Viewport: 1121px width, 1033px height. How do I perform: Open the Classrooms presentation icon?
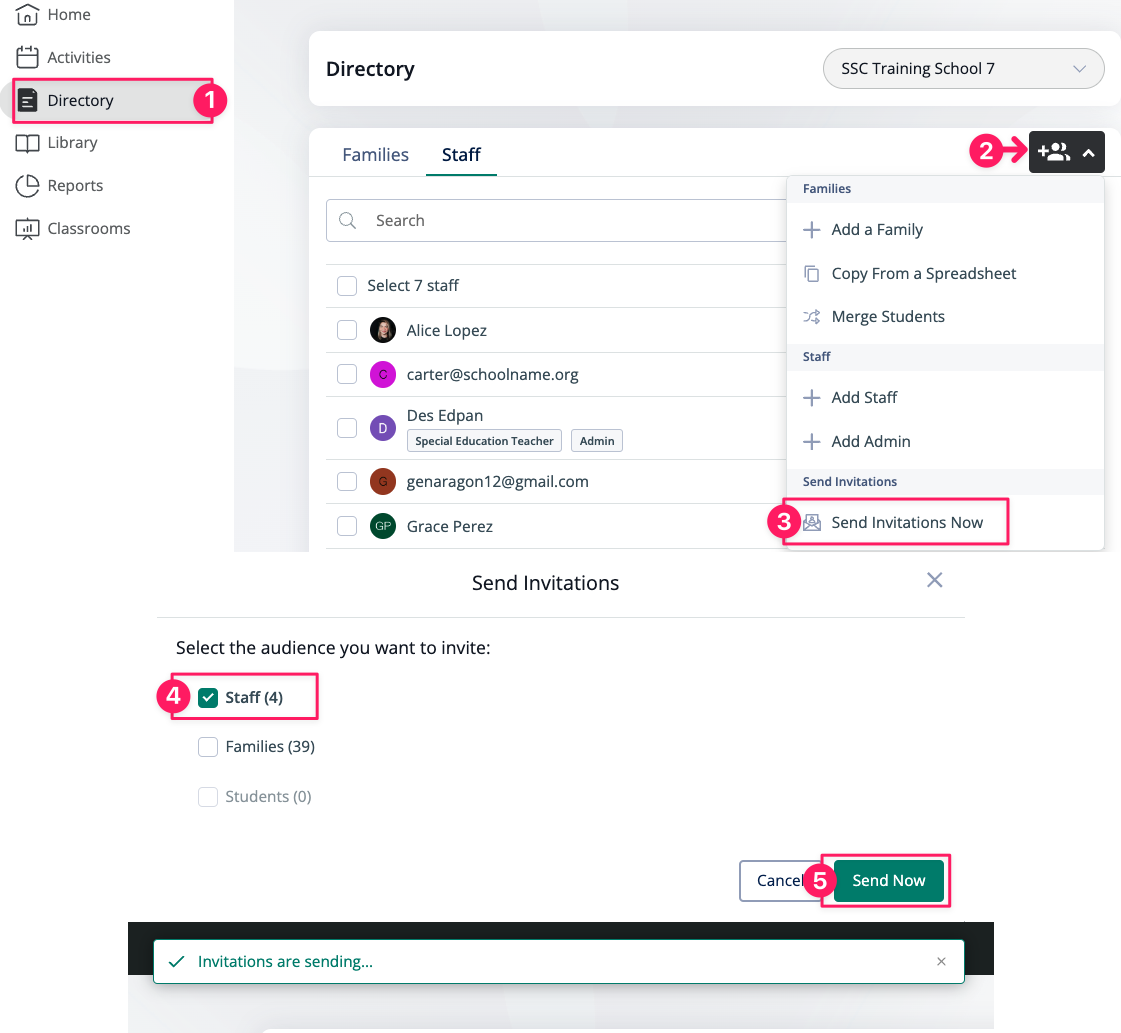coord(28,229)
